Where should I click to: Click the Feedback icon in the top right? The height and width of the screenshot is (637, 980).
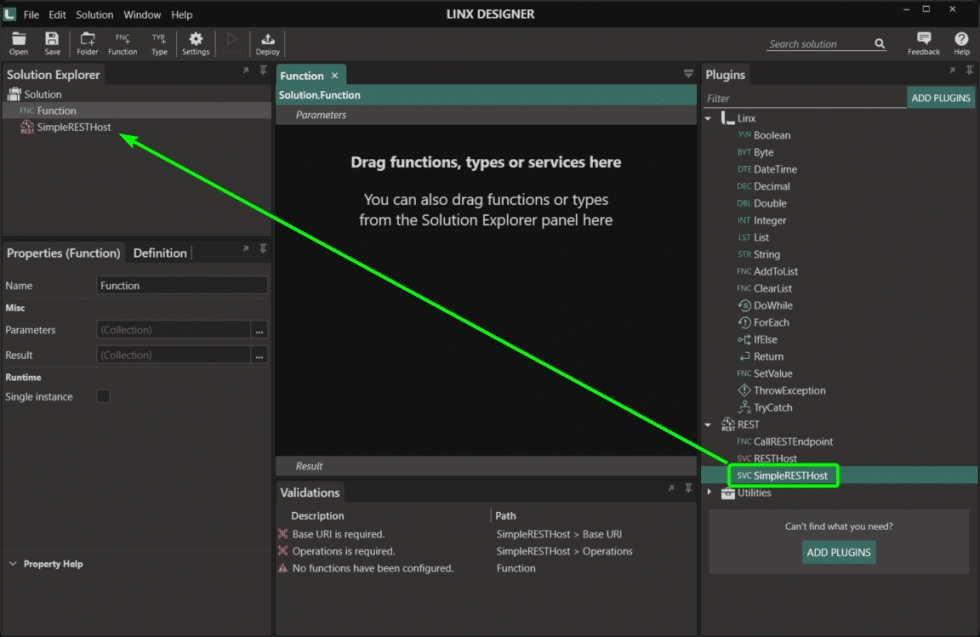[923, 41]
